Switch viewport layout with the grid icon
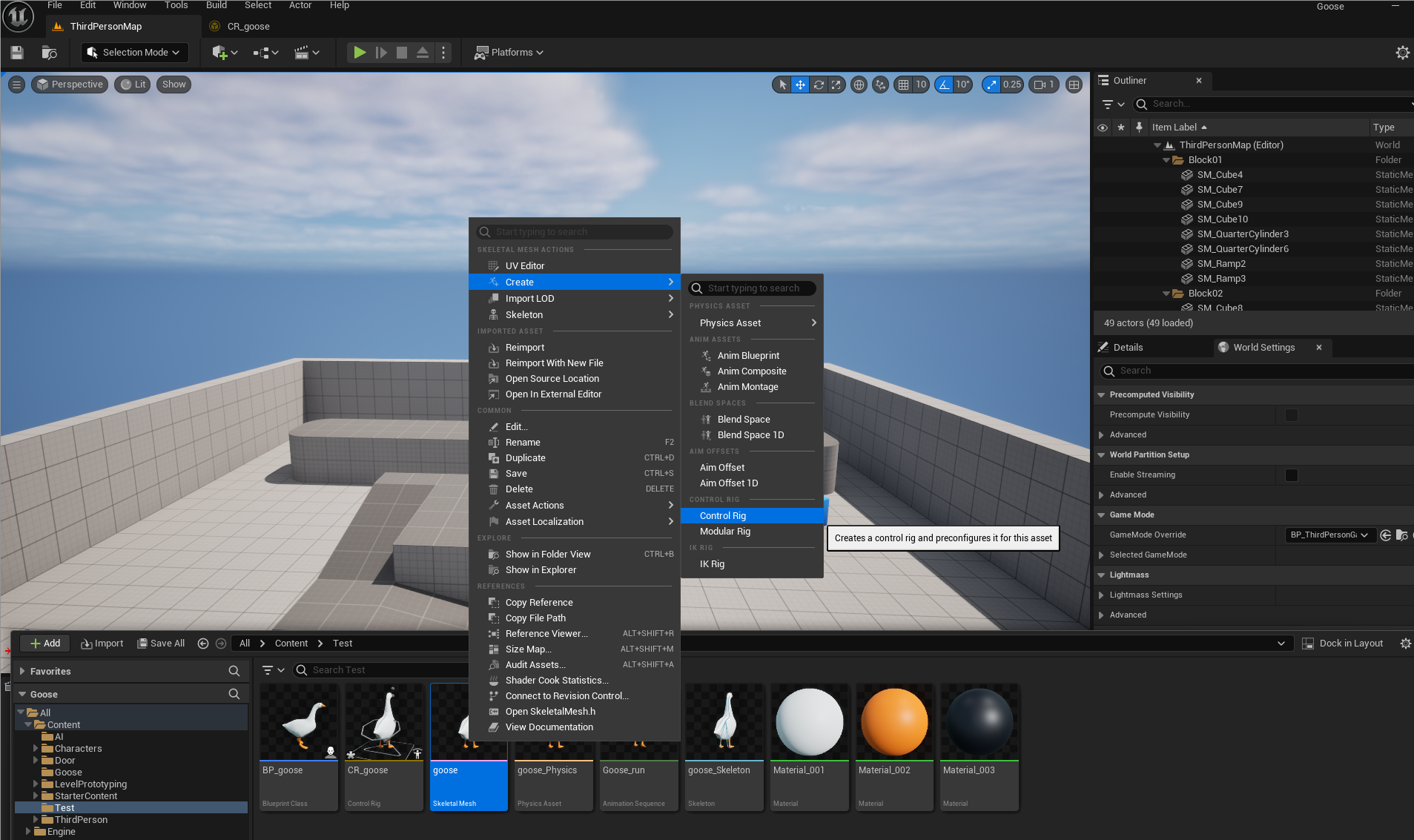 tap(1074, 85)
